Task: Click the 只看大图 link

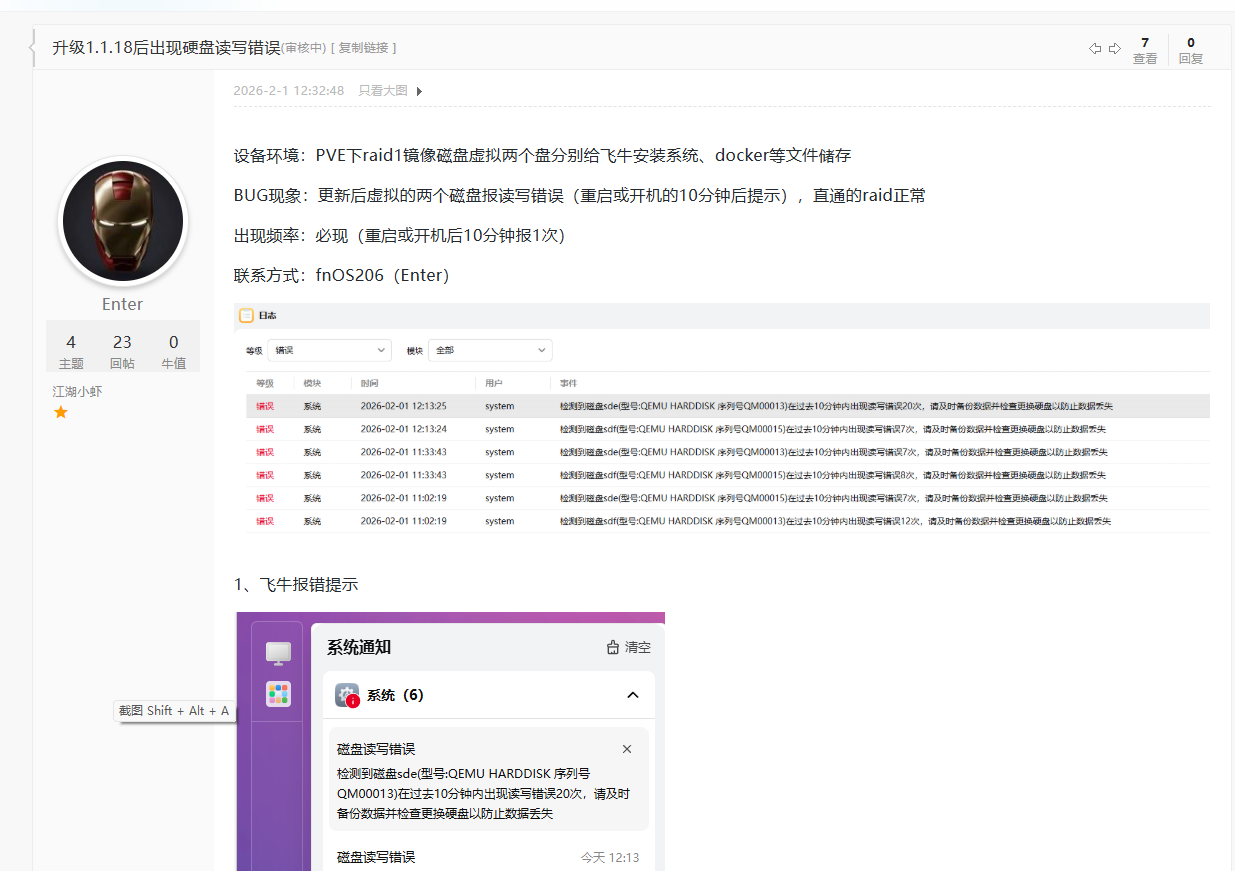Action: click(383, 91)
